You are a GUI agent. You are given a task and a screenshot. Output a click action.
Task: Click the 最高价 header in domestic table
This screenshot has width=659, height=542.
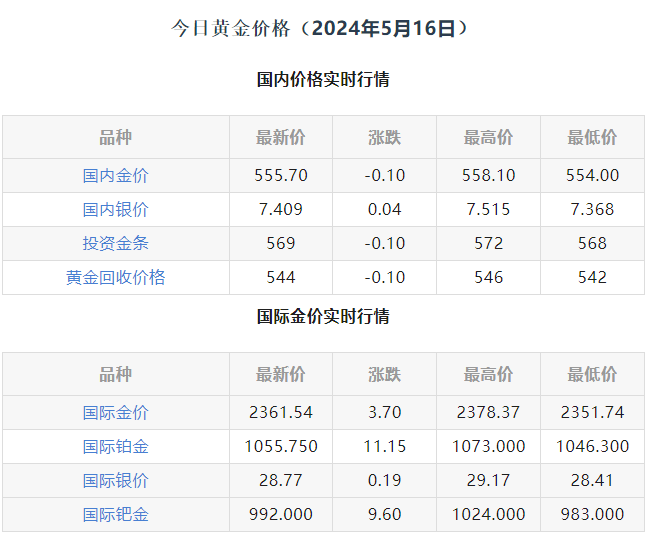click(488, 137)
